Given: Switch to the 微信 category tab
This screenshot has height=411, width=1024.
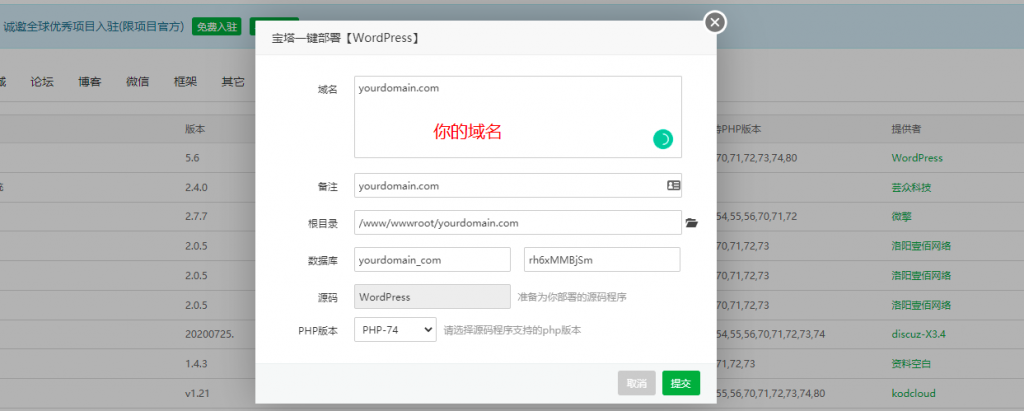Looking at the screenshot, I should tap(137, 82).
